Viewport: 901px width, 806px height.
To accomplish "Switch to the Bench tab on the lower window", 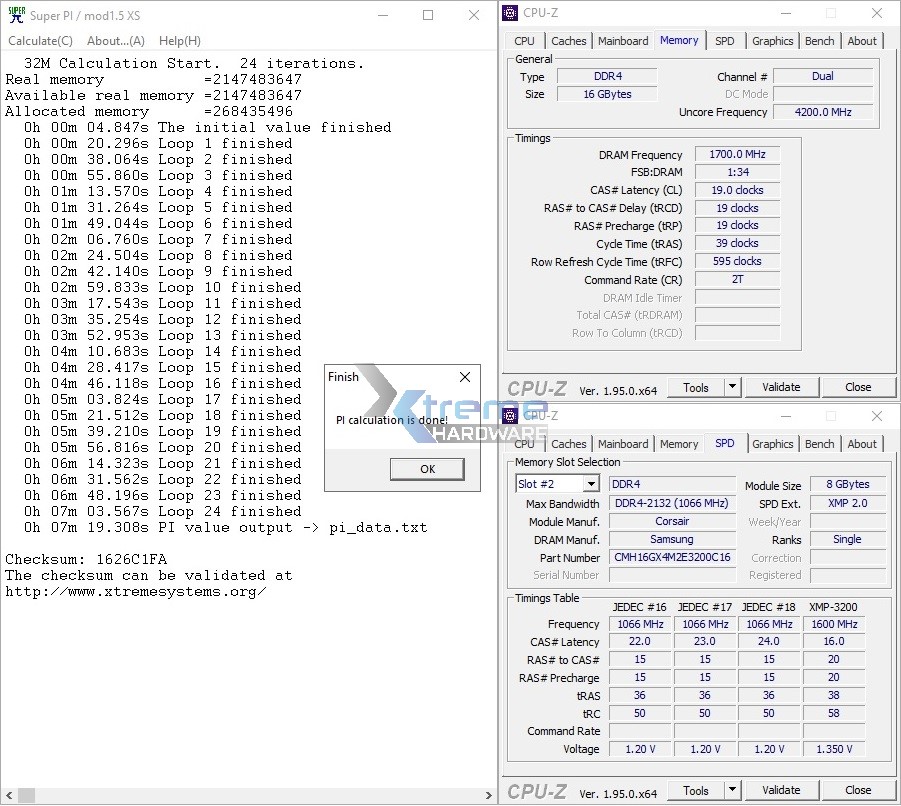I will pos(820,444).
